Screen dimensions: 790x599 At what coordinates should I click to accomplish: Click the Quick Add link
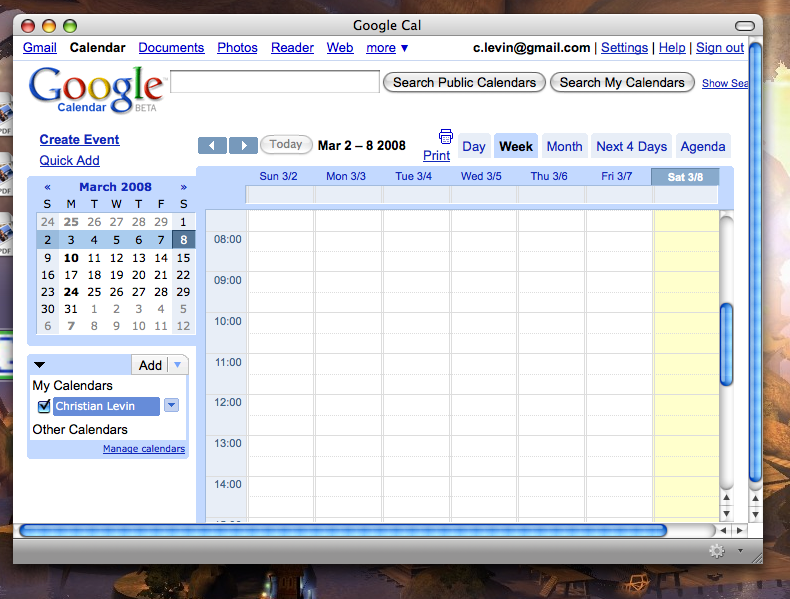pos(70,160)
